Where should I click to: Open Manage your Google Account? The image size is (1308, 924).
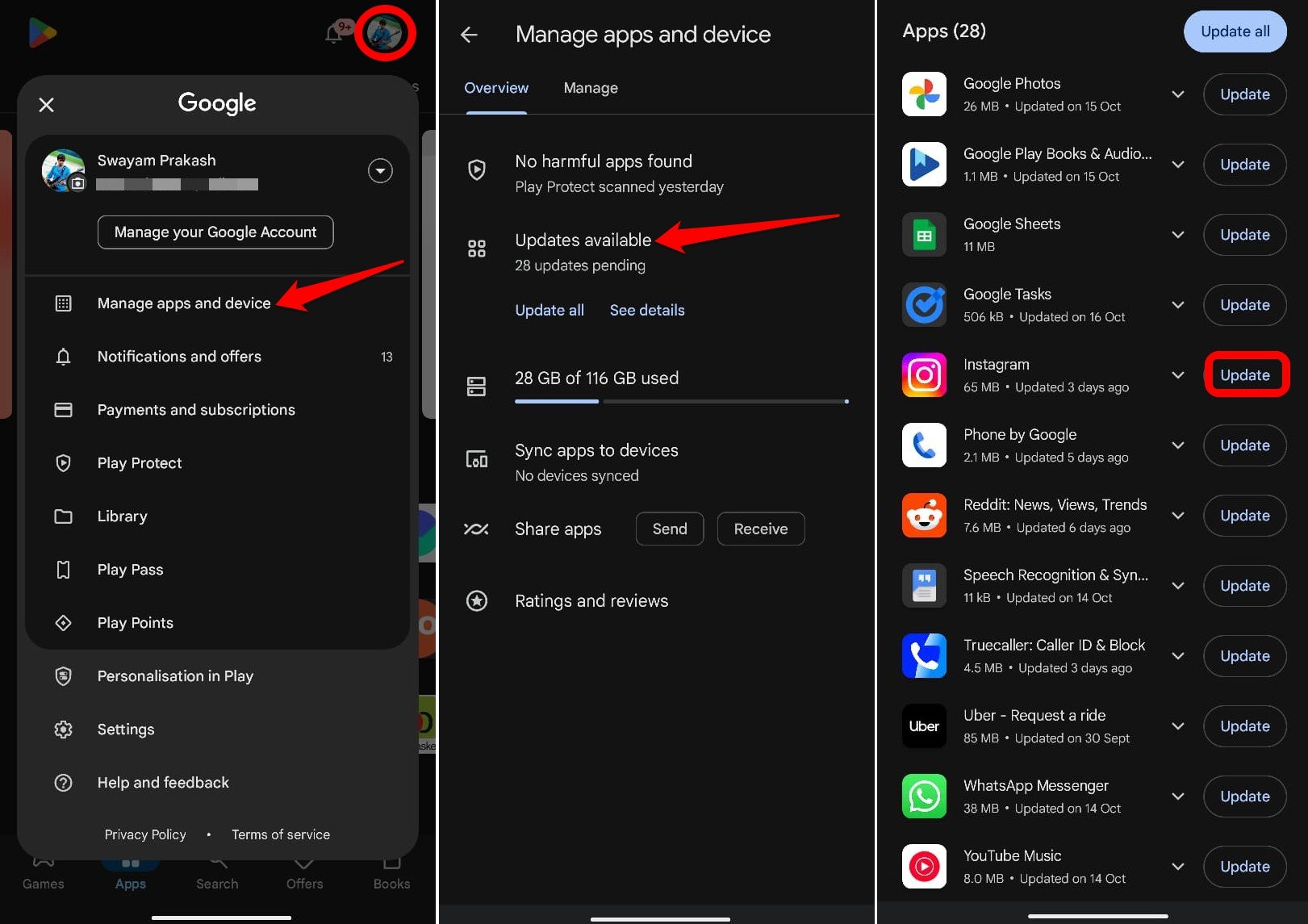215,232
